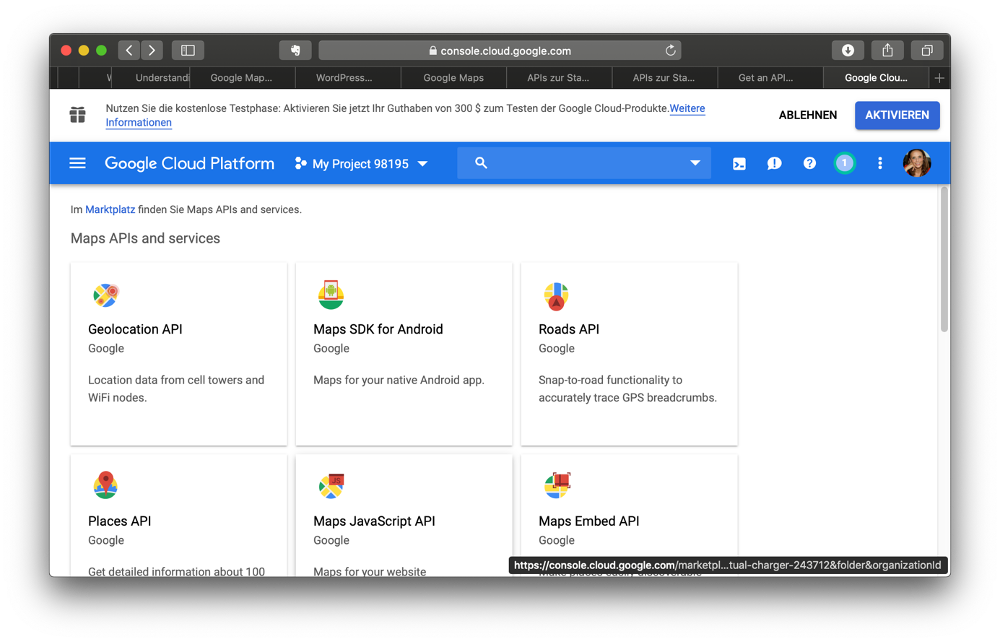Click the search magnifier icon
The image size is (1000, 642).
coord(481,163)
